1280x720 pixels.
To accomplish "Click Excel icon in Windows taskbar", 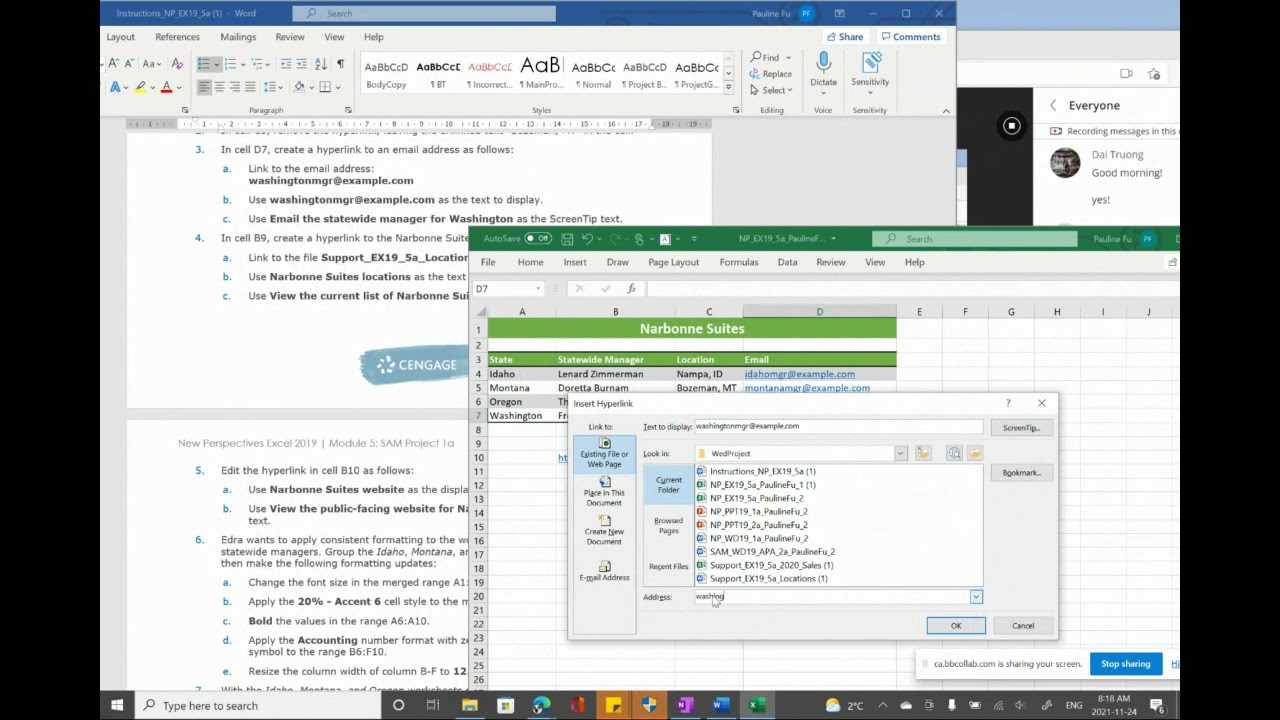I will point(757,706).
